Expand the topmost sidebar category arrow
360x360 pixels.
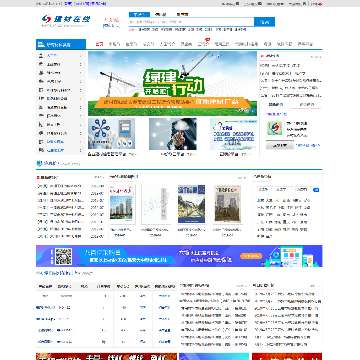[80, 56]
